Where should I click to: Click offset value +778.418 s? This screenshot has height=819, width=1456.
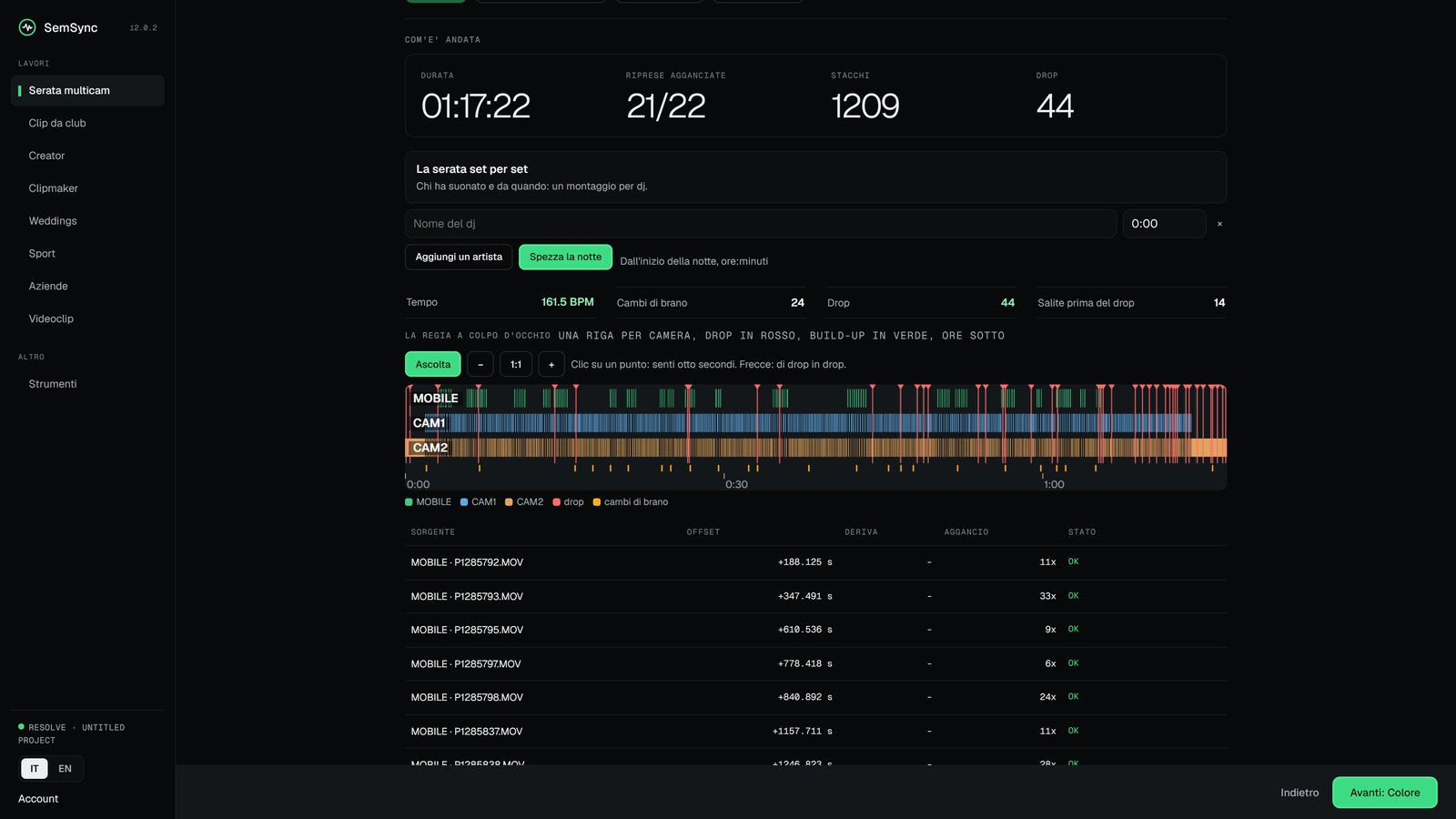804,664
